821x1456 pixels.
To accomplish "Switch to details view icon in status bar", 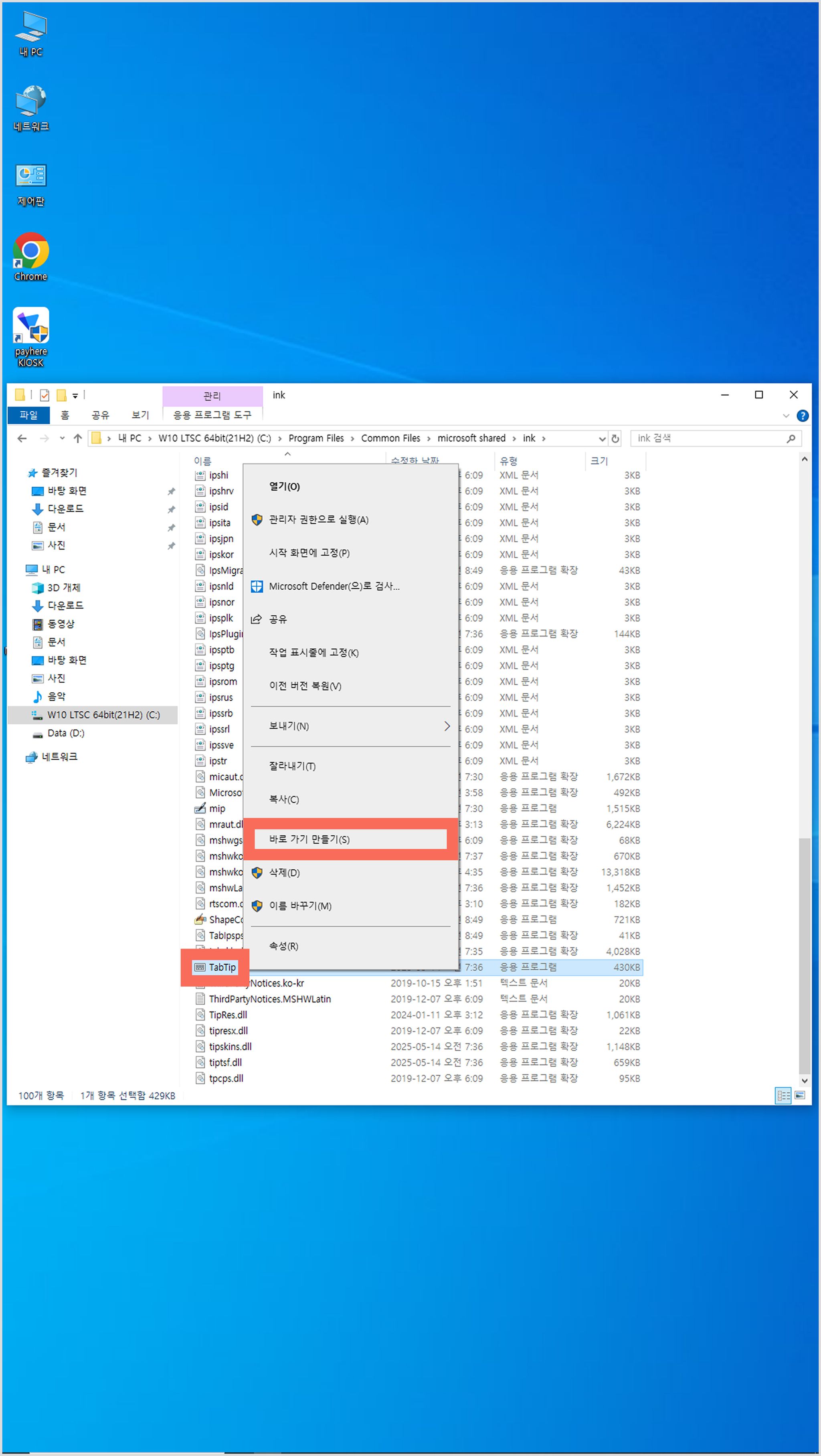I will pos(783,1095).
